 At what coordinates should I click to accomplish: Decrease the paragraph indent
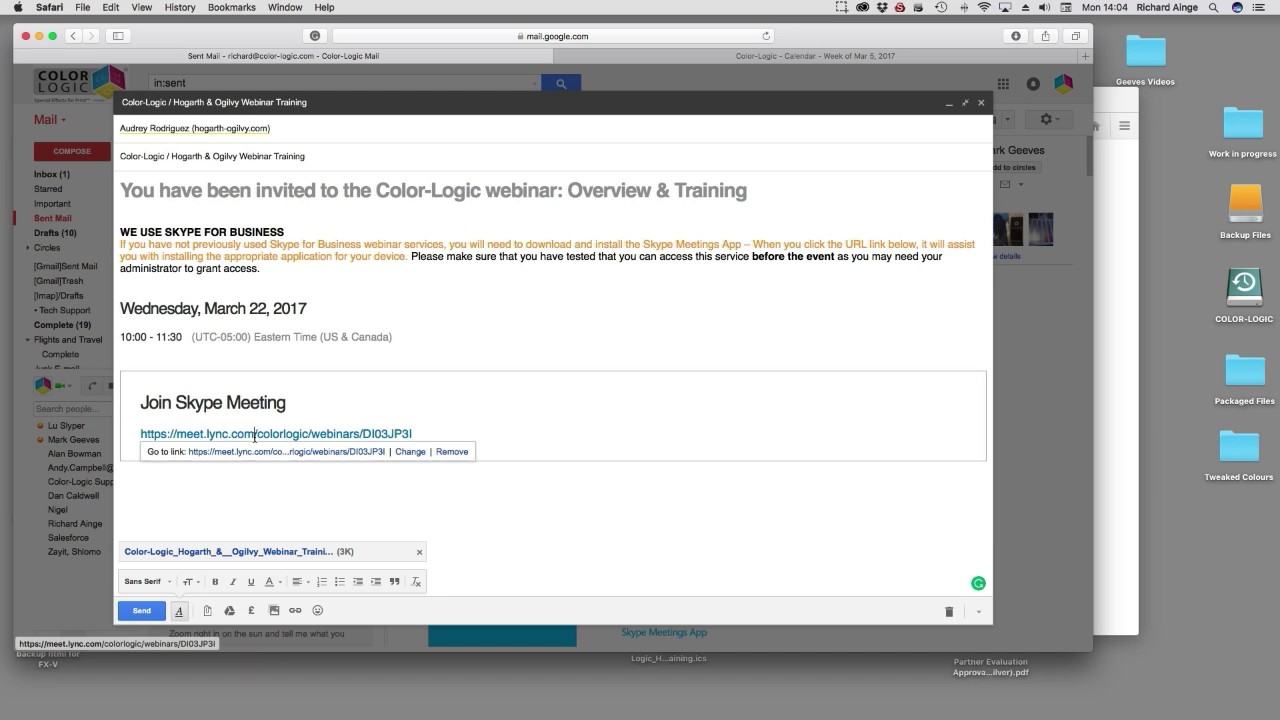pyautogui.click(x=358, y=582)
